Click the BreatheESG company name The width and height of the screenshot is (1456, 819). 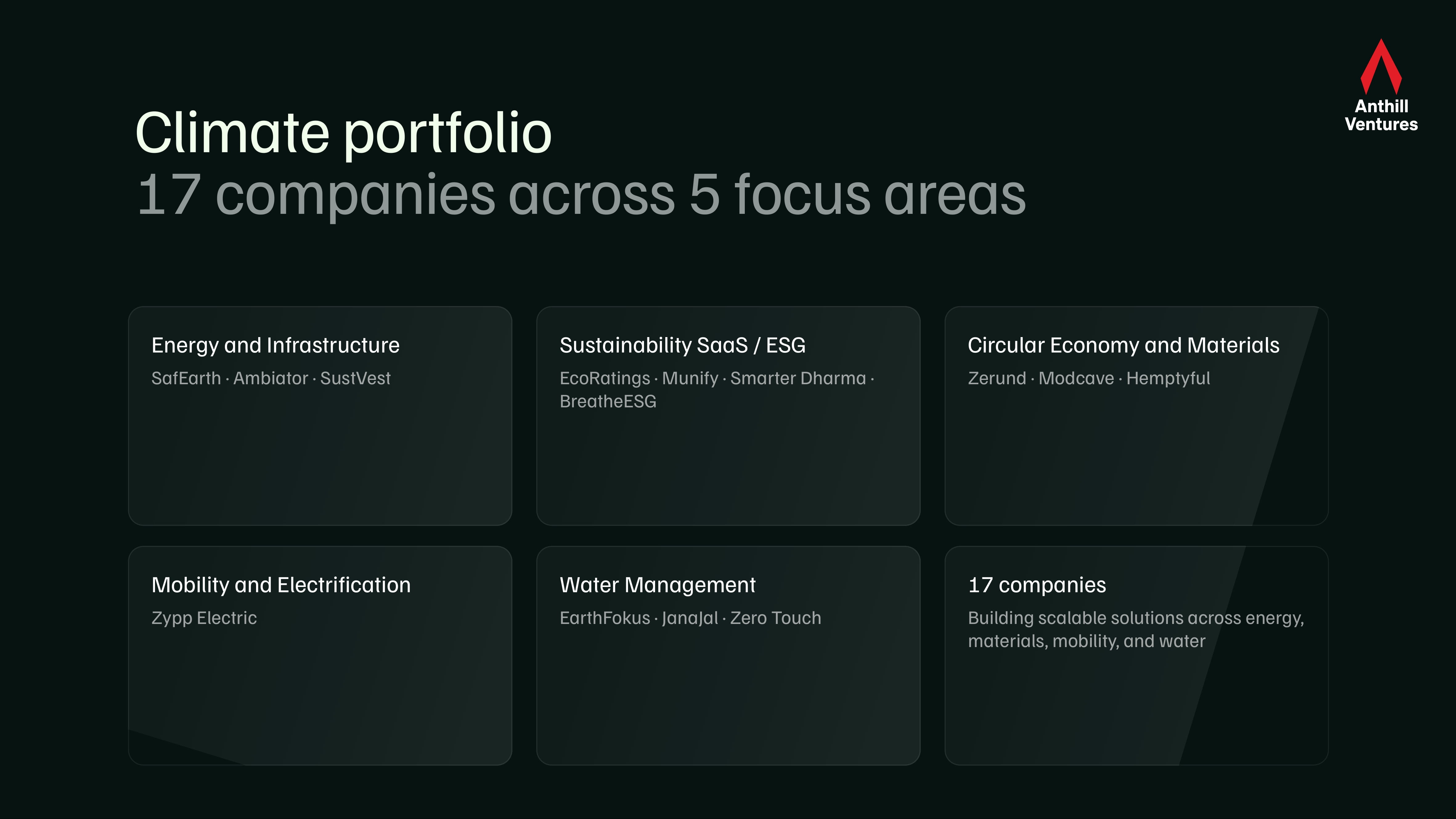coord(608,401)
